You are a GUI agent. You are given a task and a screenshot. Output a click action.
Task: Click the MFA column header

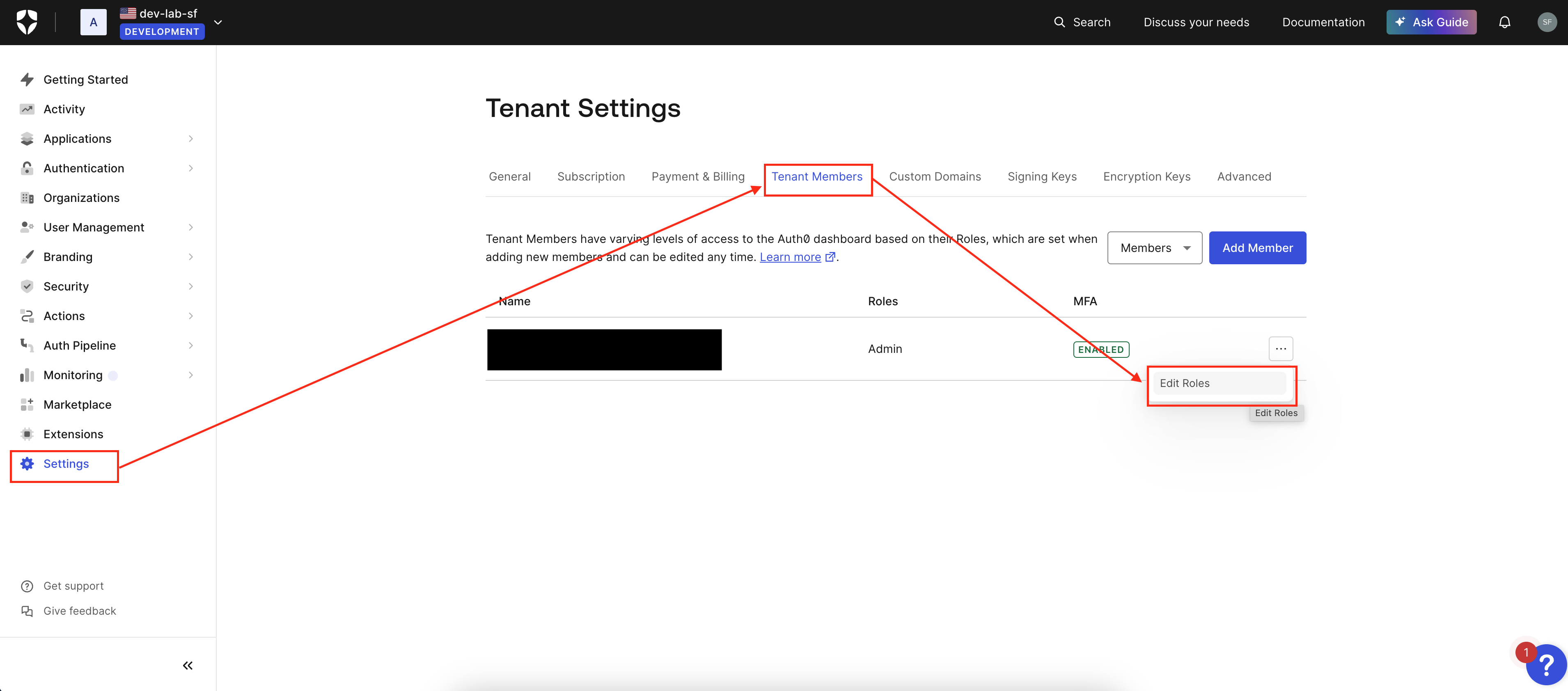(1085, 301)
